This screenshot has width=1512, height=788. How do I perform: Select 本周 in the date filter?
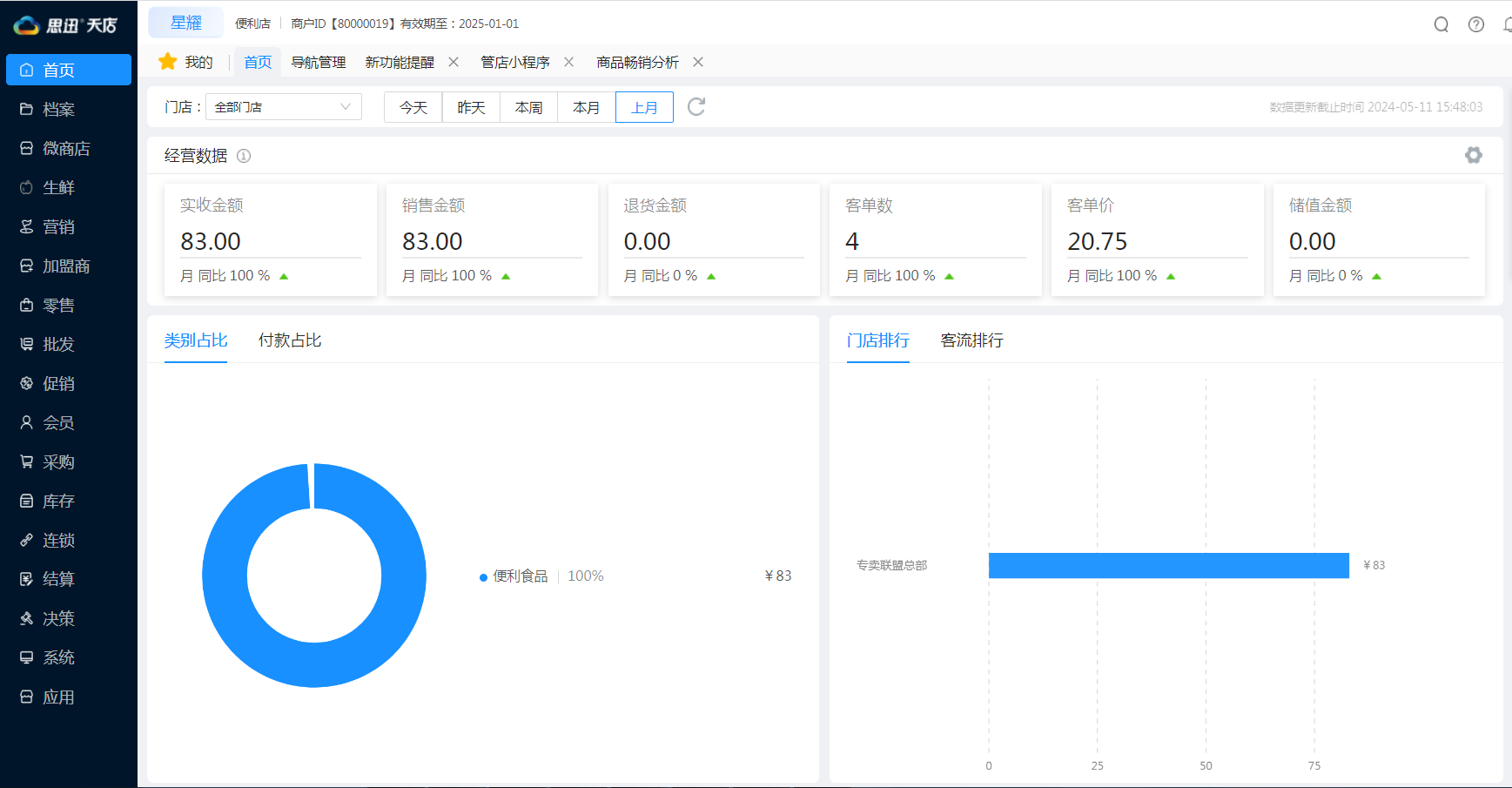(x=528, y=106)
